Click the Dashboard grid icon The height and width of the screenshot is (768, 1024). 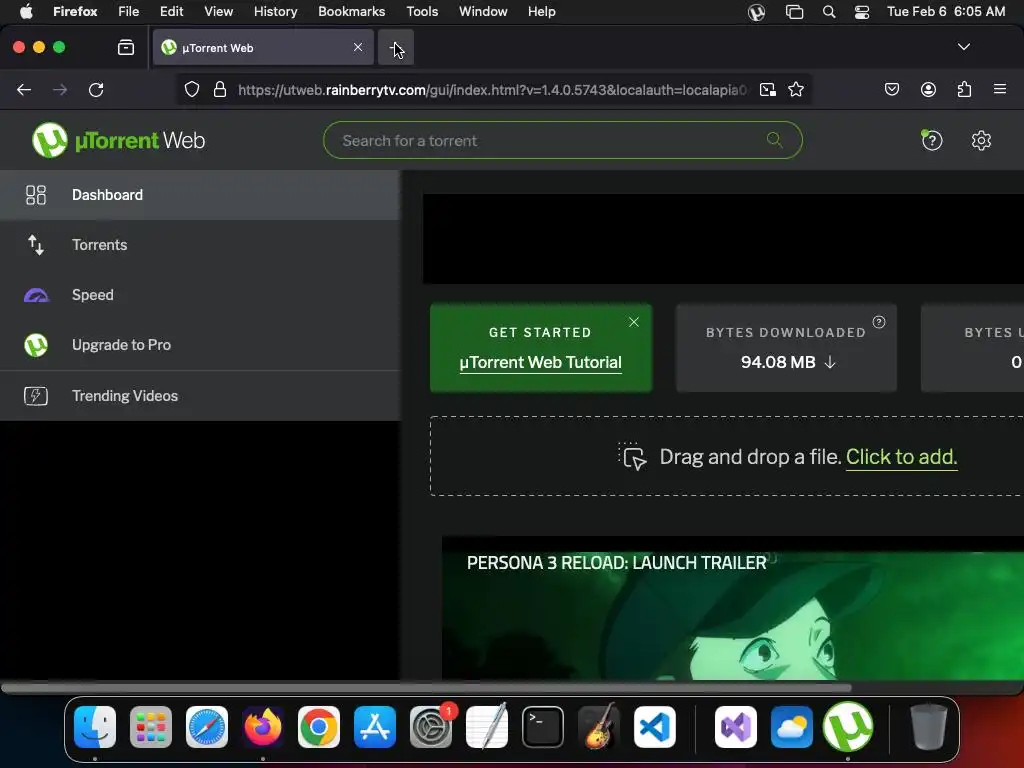click(36, 195)
